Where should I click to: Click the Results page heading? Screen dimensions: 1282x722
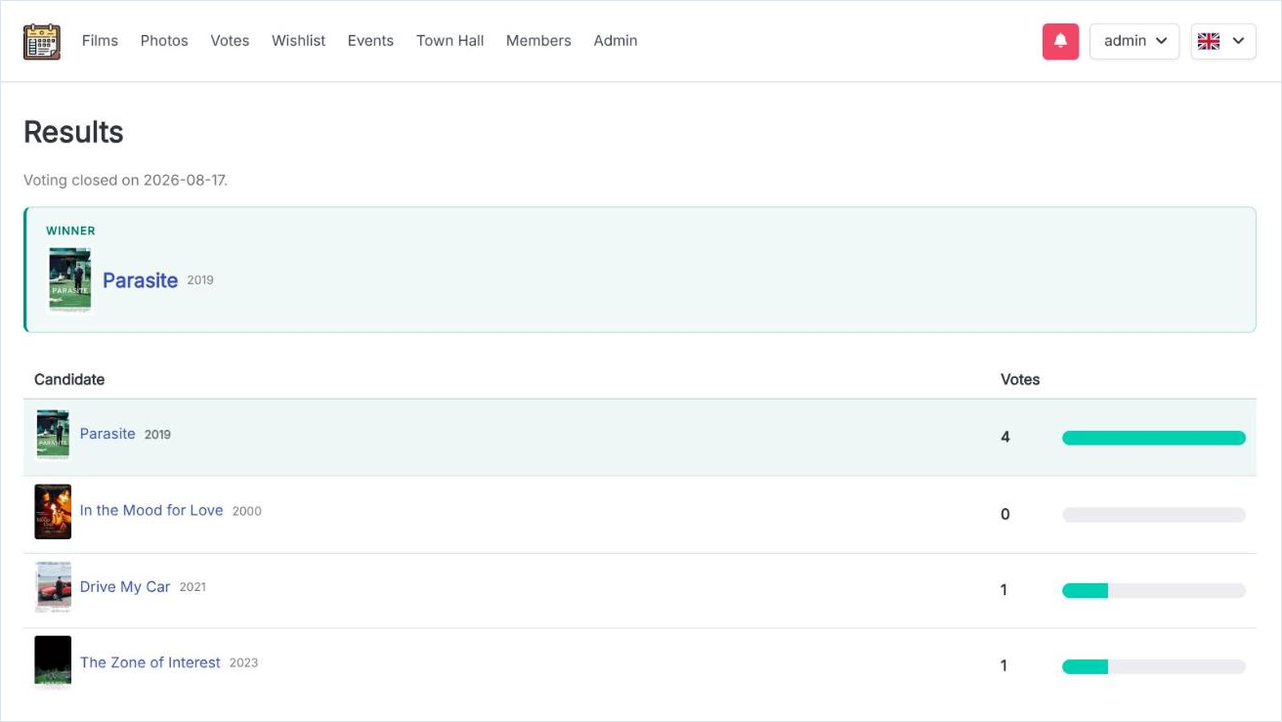point(73,132)
